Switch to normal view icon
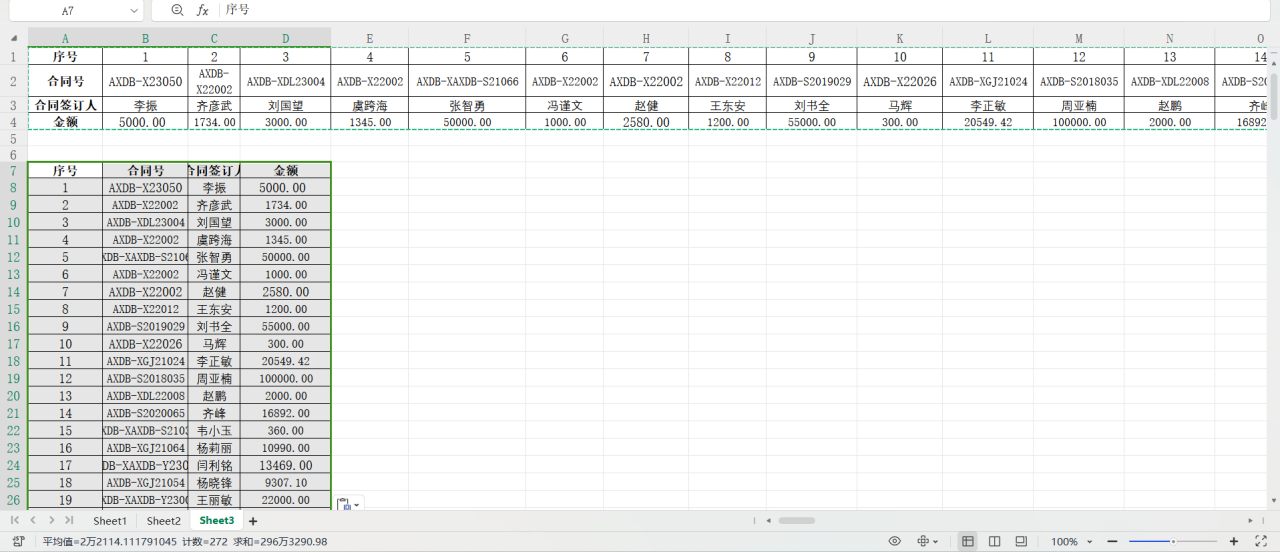Viewport: 1280px width, 552px height. click(x=968, y=541)
